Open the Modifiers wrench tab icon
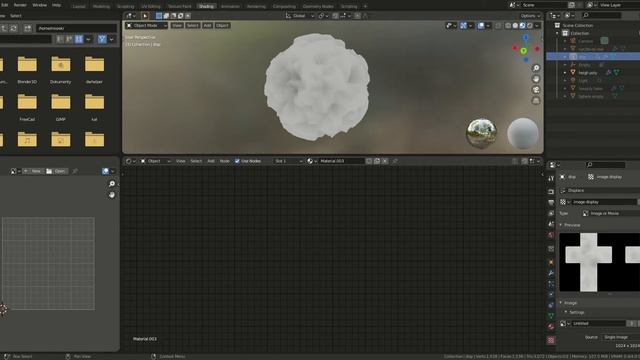The image size is (640, 360). (x=551, y=273)
